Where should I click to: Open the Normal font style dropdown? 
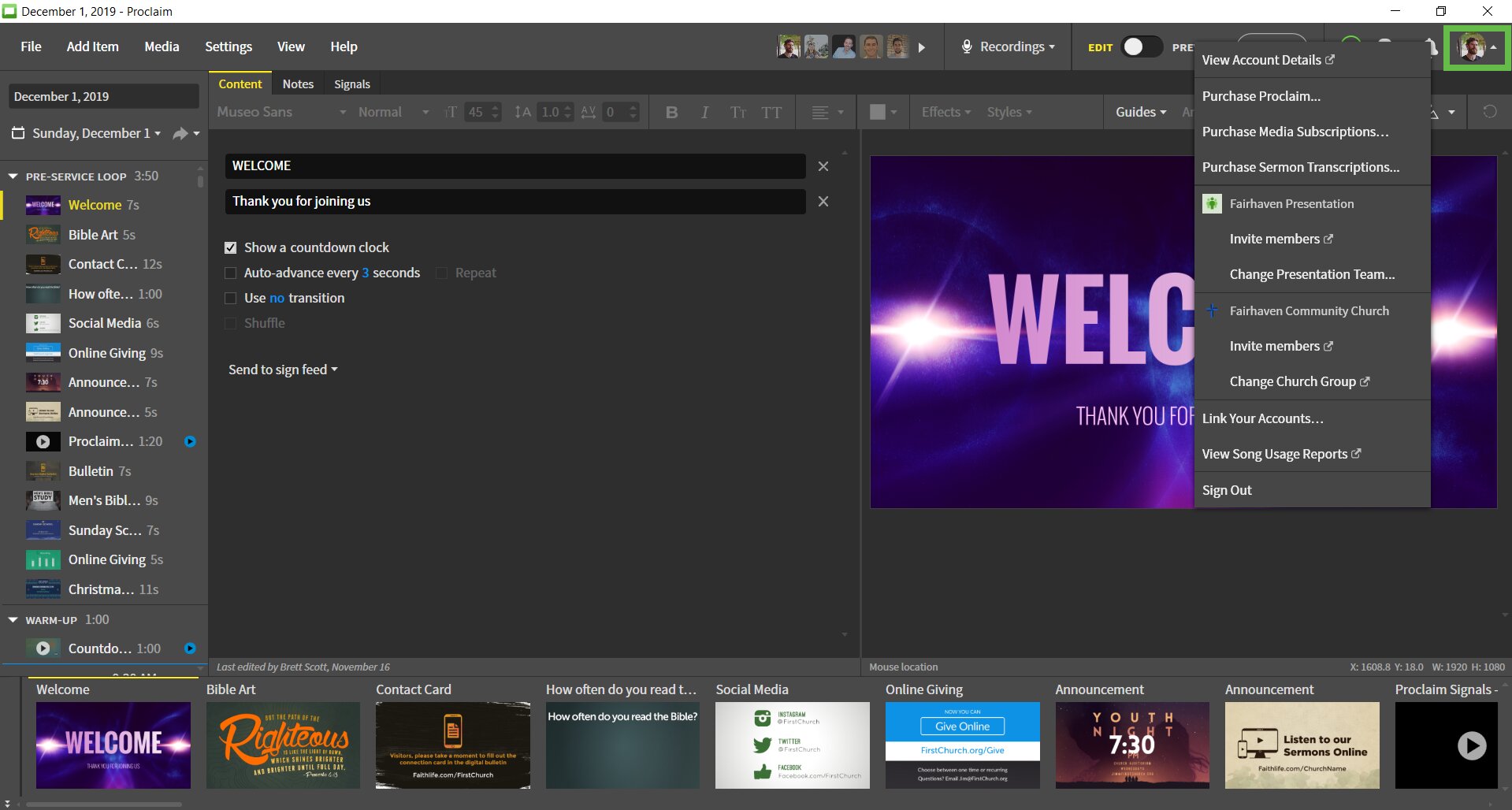[x=394, y=112]
